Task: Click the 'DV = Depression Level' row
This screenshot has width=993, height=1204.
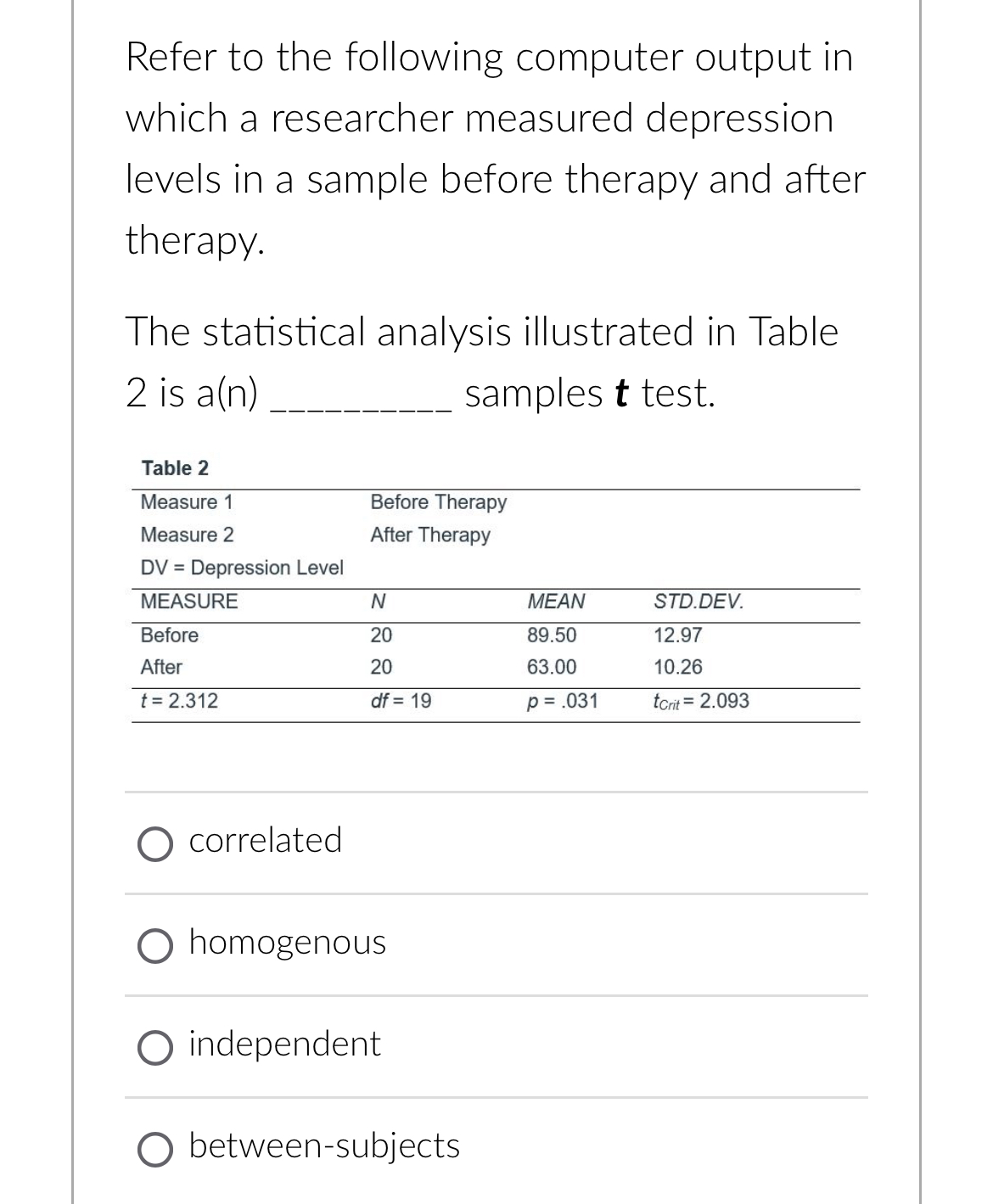Action: [x=242, y=568]
